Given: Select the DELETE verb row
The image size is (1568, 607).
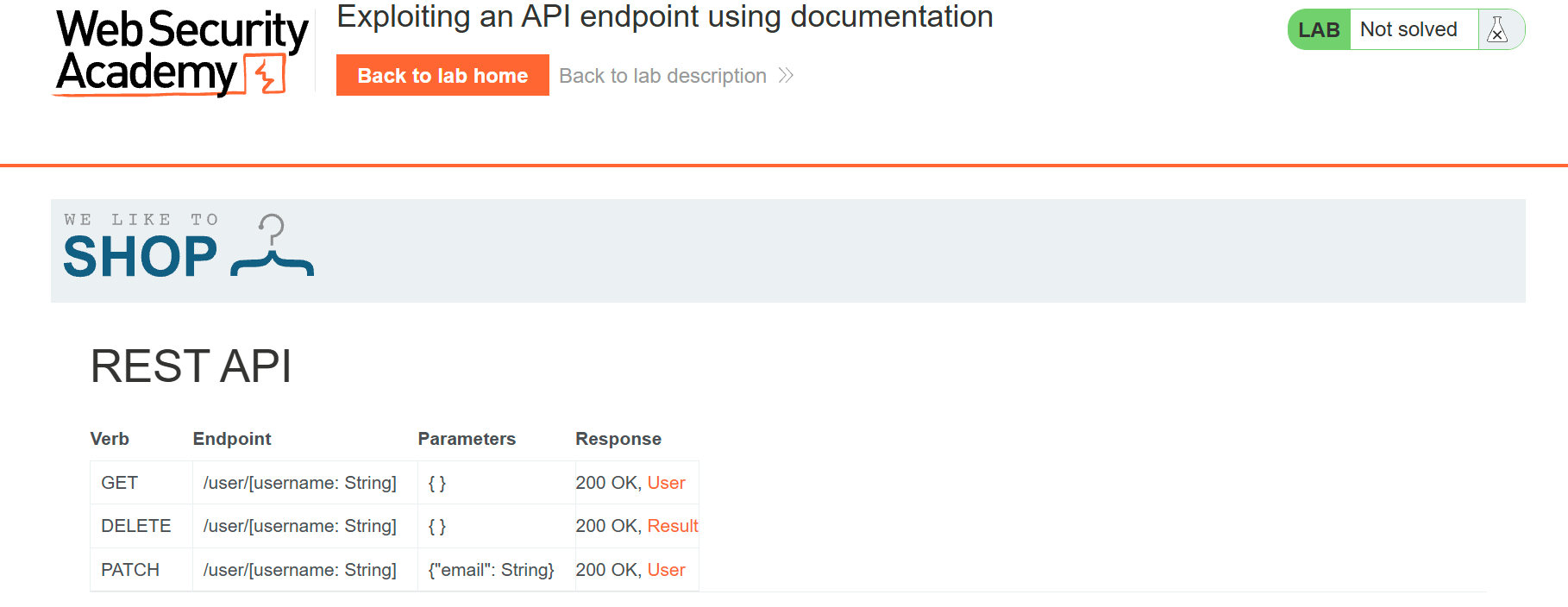Looking at the screenshot, I should click(136, 526).
